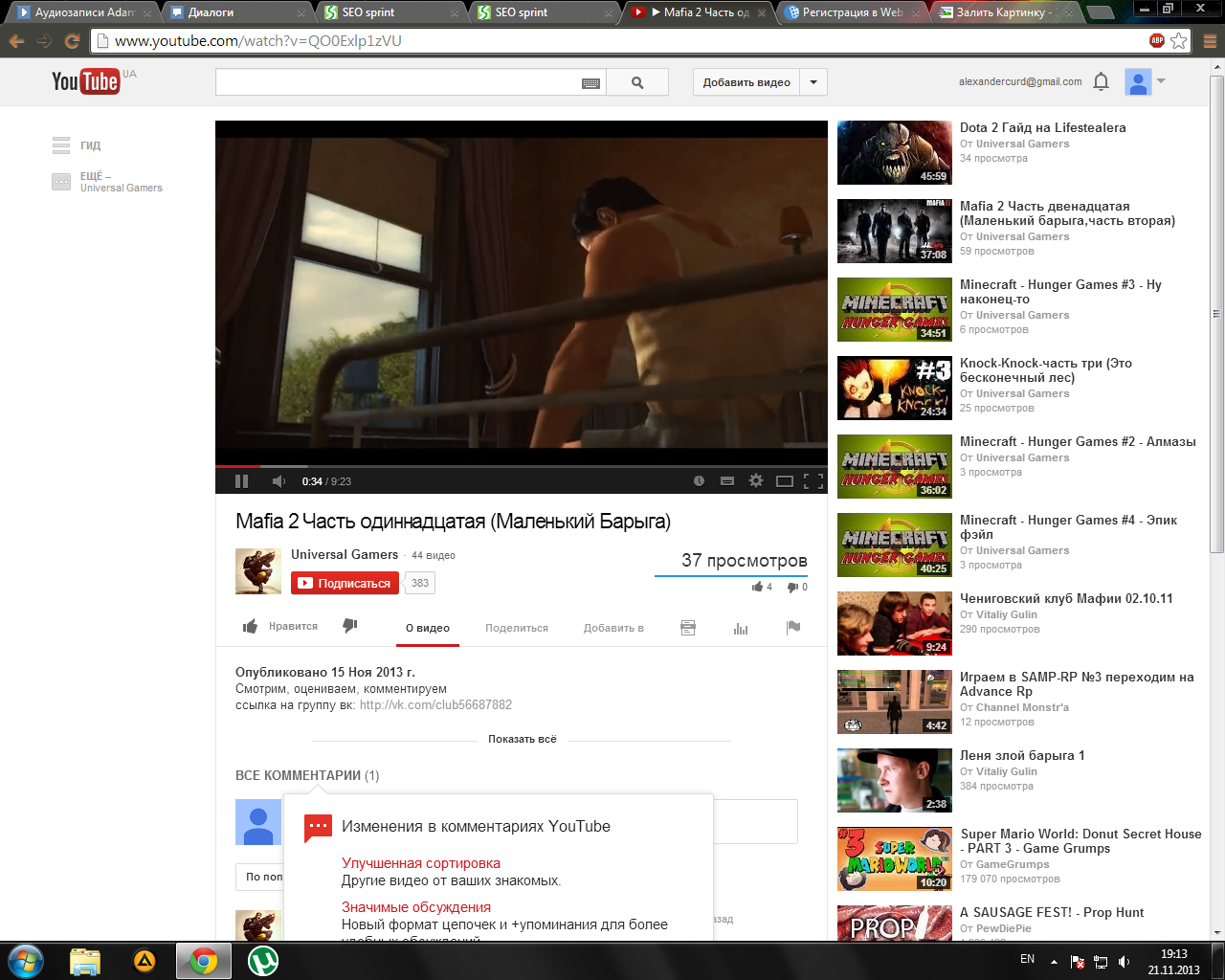The image size is (1225, 980).
Task: Switch to the Диалоги browser tab
Action: click(x=237, y=12)
